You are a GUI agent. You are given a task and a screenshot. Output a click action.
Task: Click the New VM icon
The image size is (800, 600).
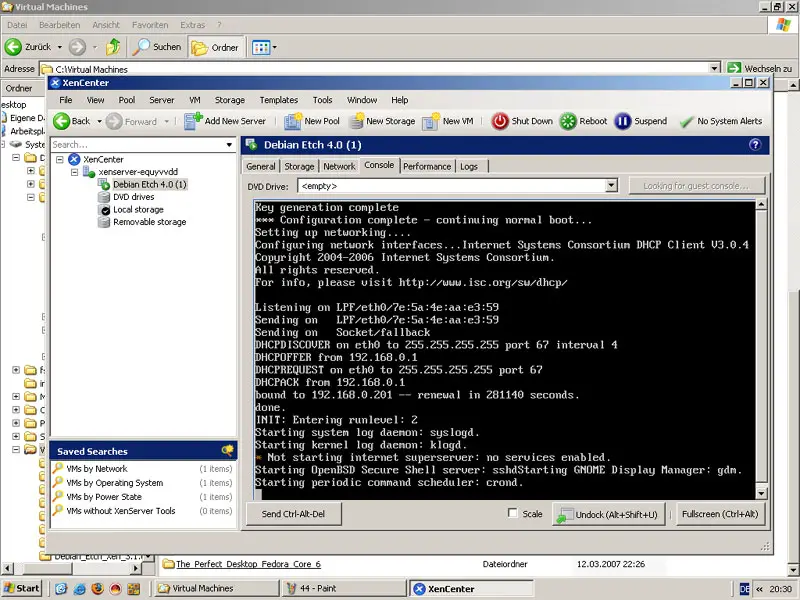coord(431,121)
